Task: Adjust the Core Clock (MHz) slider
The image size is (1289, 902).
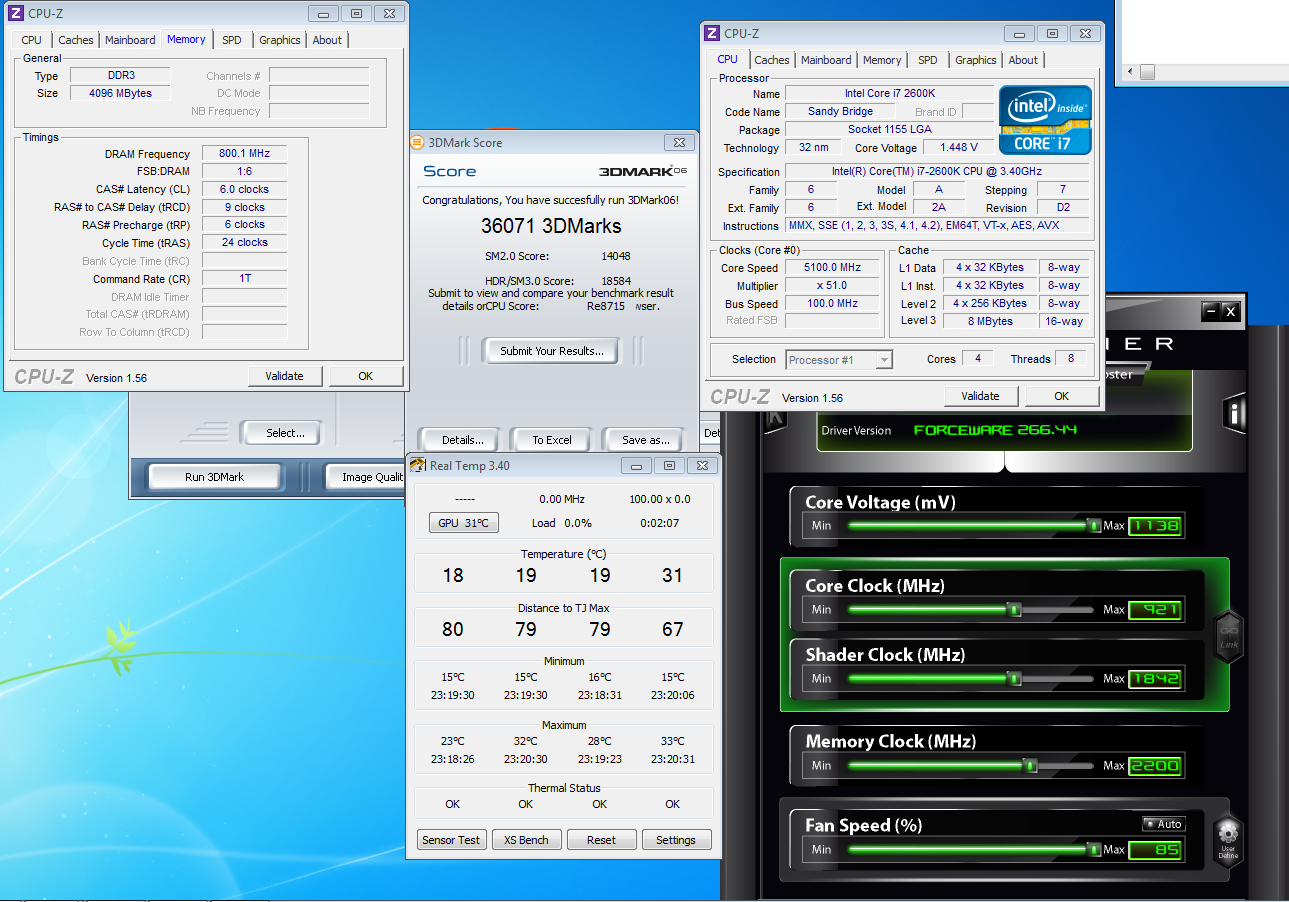Action: tap(1014, 609)
